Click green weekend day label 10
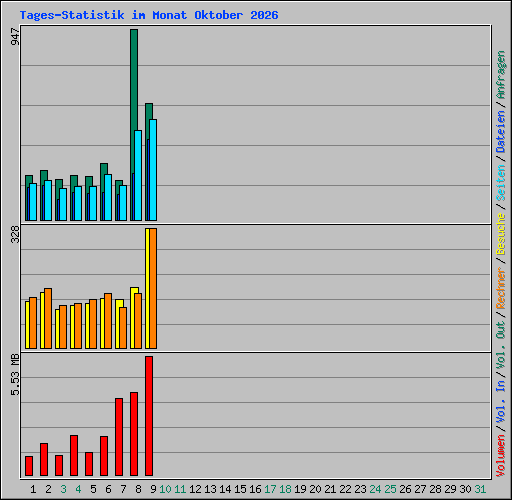 165,489
